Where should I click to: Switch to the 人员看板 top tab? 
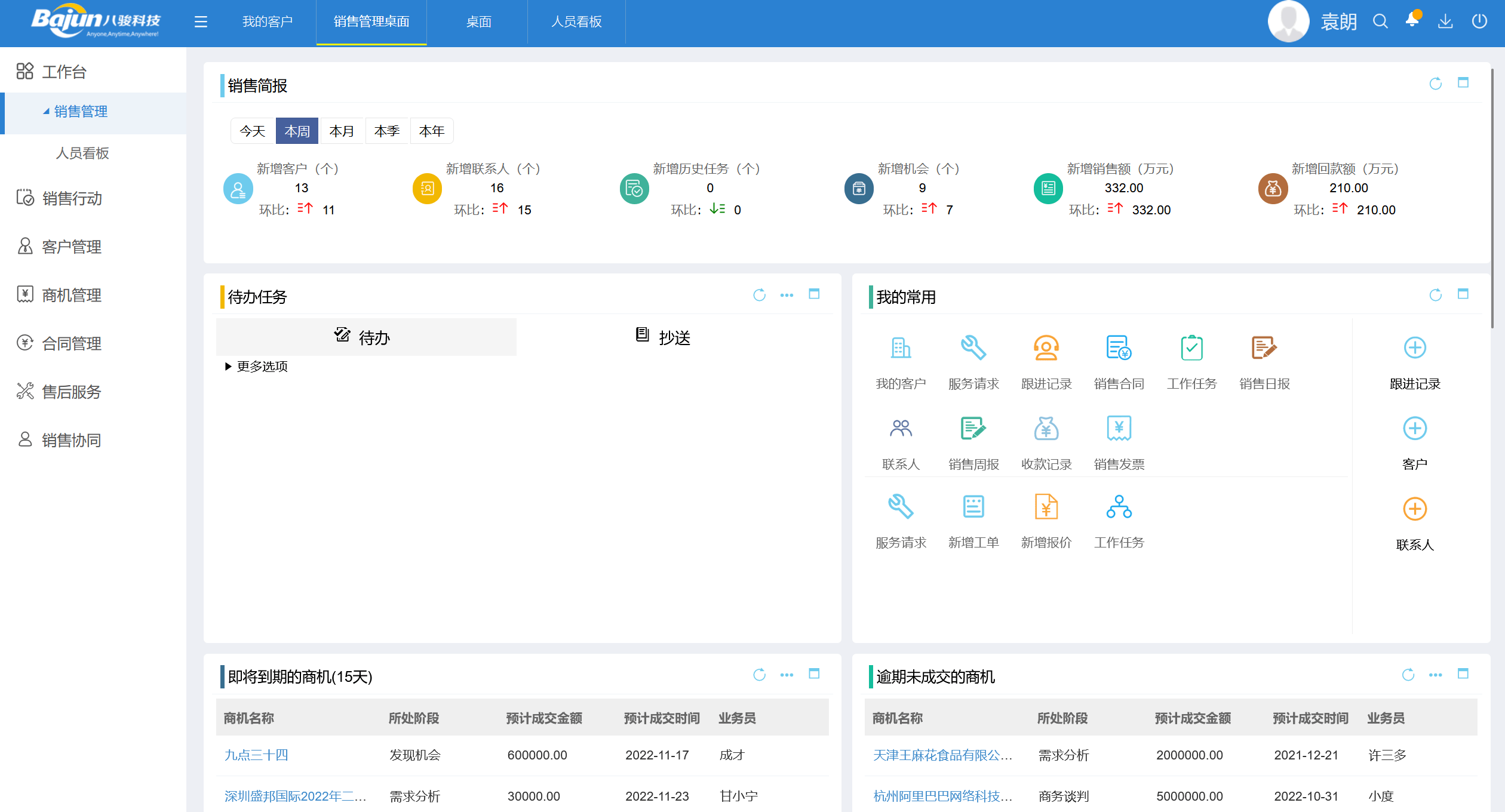(x=576, y=22)
